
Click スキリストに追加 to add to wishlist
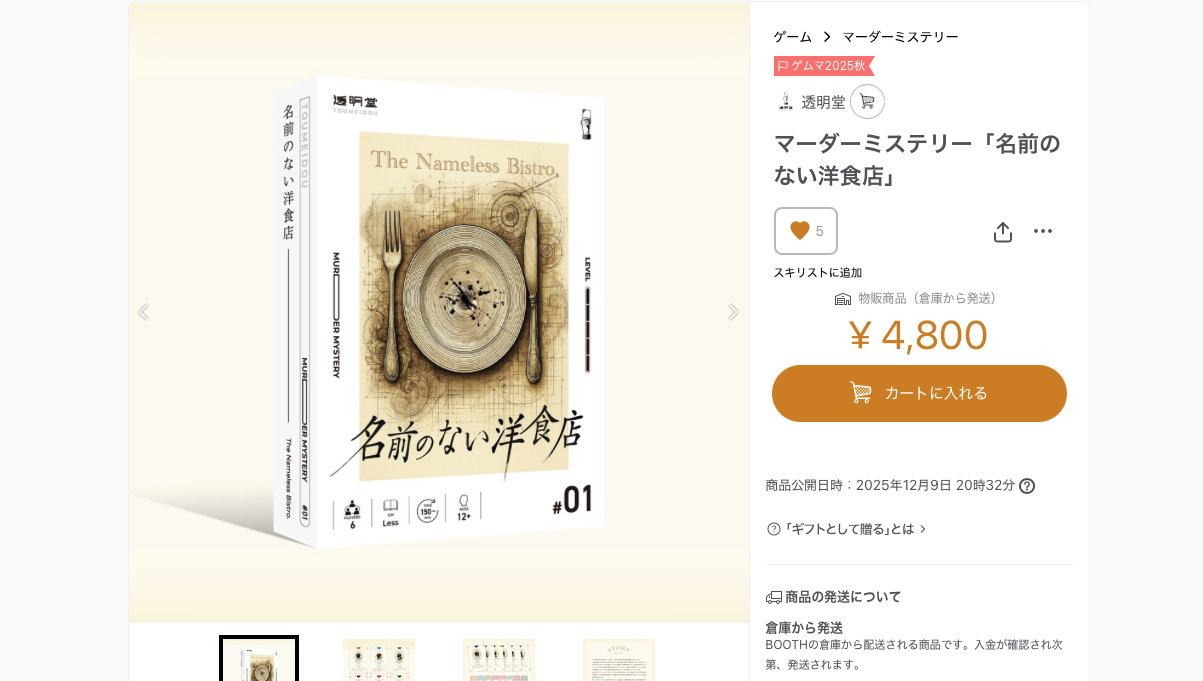click(x=817, y=272)
